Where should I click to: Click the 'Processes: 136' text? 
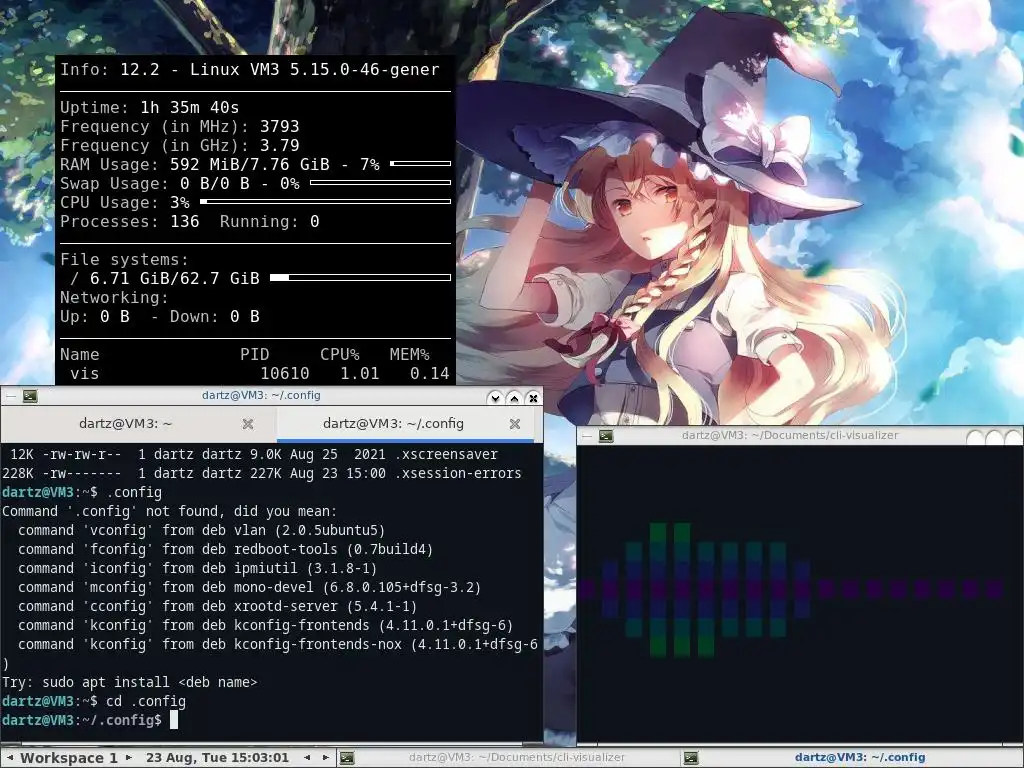coord(129,222)
